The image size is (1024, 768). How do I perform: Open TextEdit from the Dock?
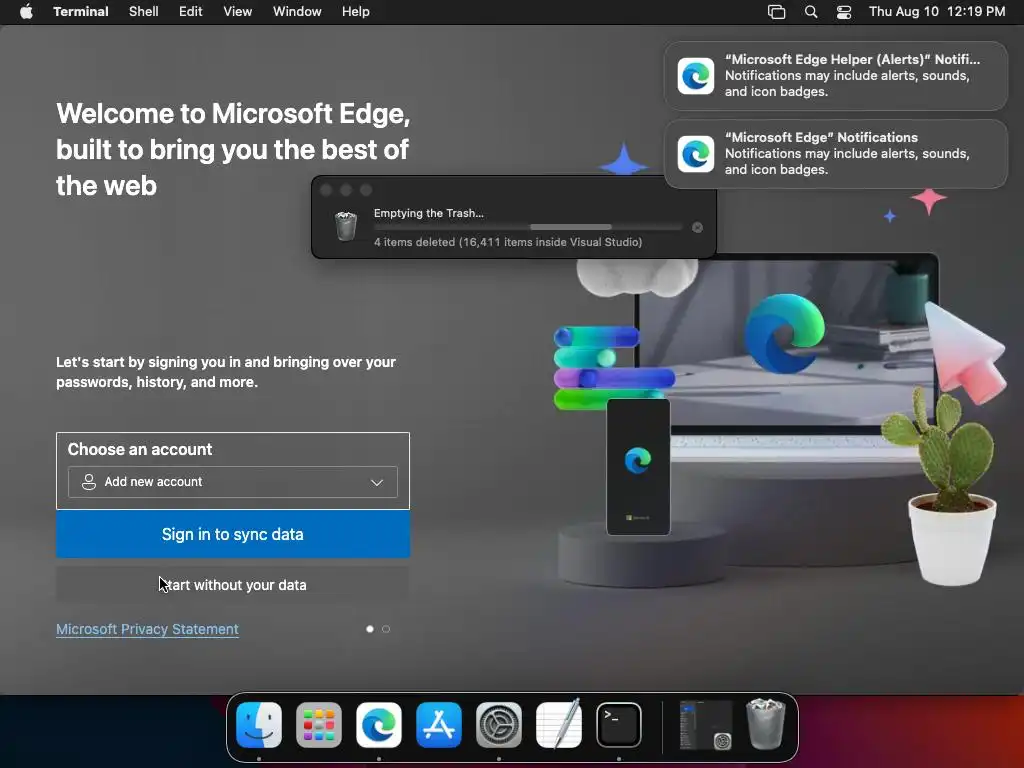click(559, 725)
